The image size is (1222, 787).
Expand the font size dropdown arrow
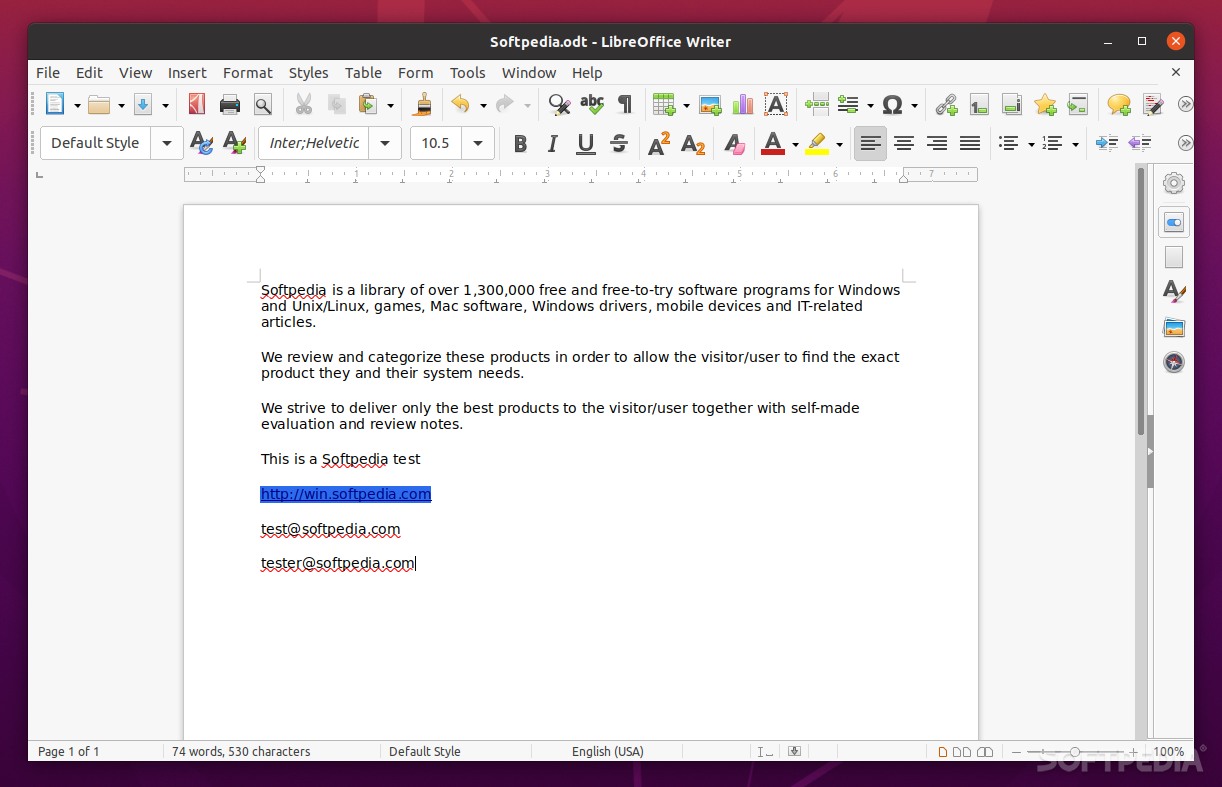(478, 143)
